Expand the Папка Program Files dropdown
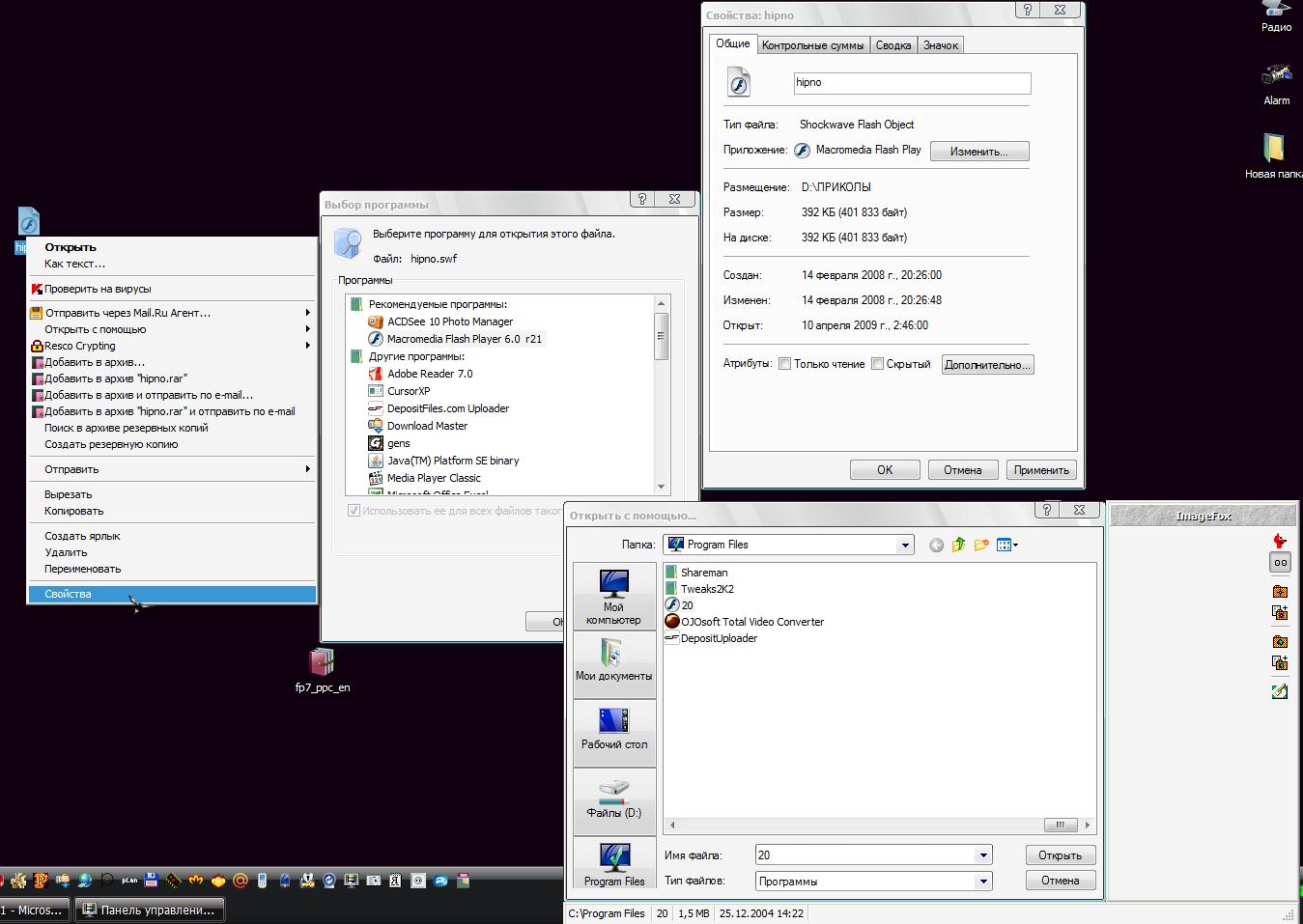This screenshot has width=1303, height=924. (905, 546)
